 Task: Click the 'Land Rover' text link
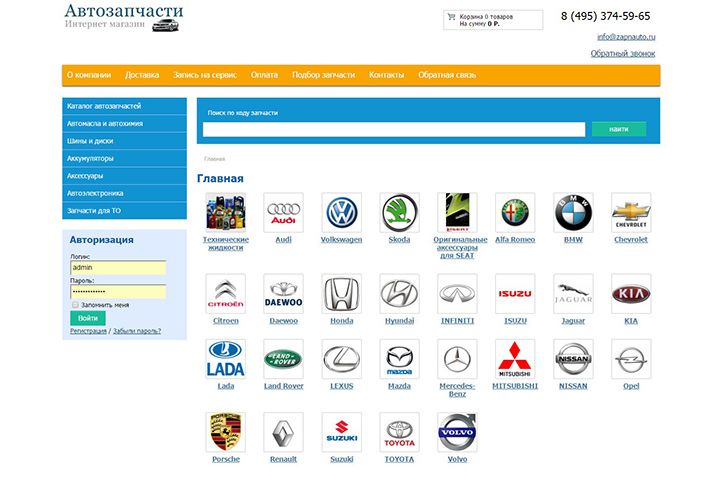click(x=283, y=386)
